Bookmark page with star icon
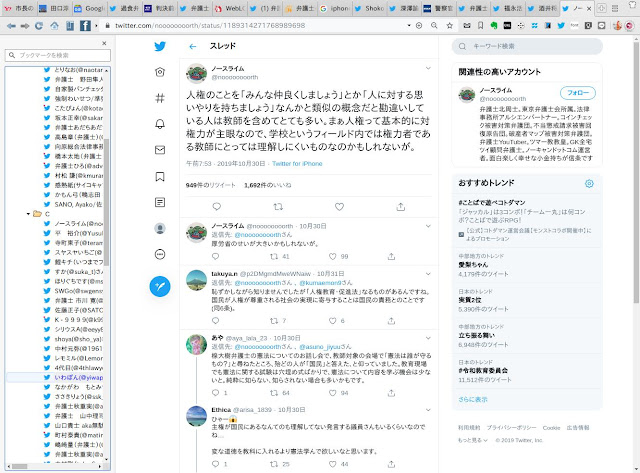640x473 pixels. 449,26
